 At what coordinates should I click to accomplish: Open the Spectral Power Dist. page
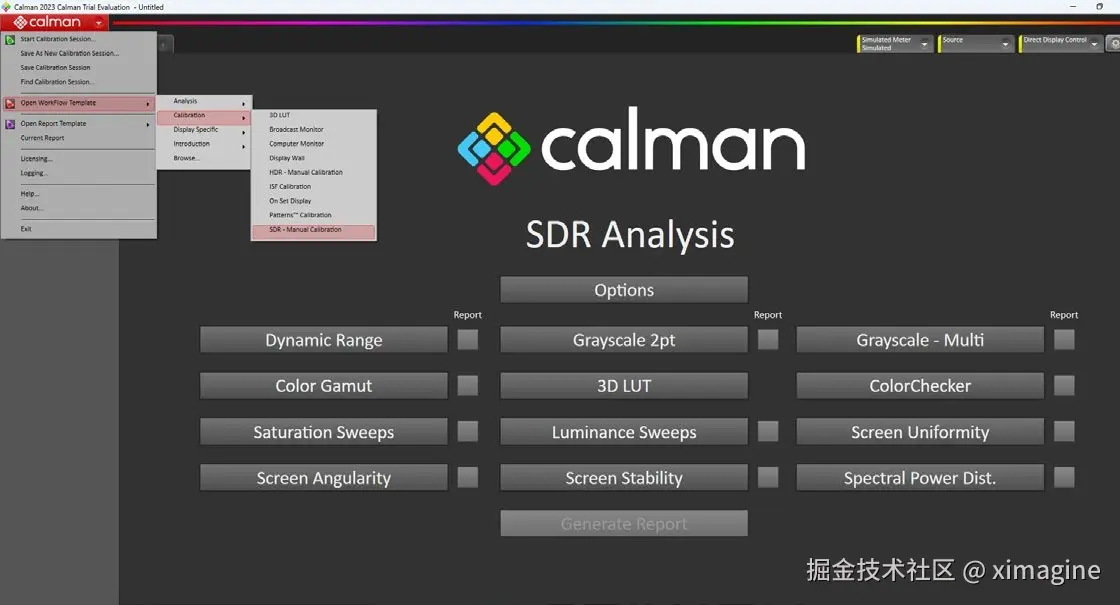920,477
